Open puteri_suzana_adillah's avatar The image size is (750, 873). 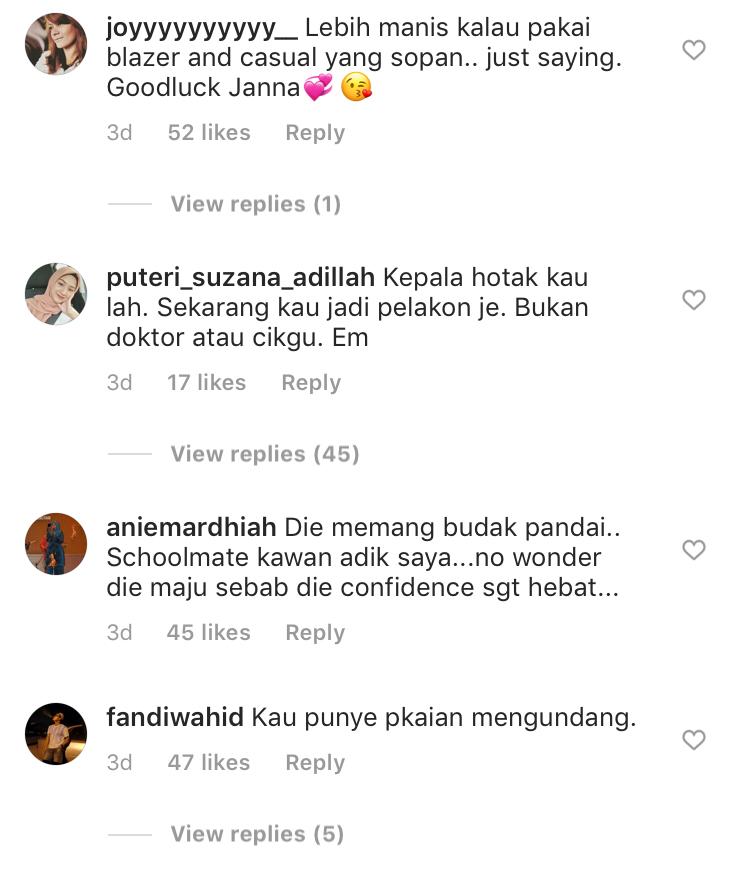[56, 294]
